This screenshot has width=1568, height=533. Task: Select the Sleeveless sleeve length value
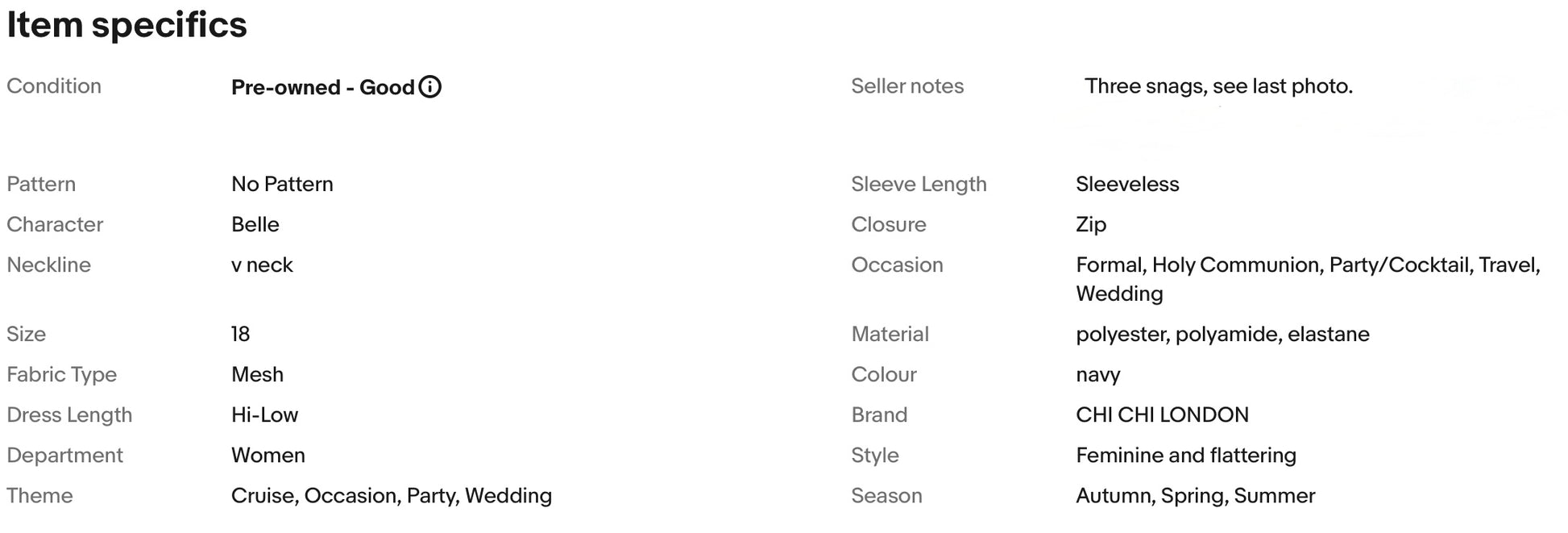click(x=1127, y=184)
